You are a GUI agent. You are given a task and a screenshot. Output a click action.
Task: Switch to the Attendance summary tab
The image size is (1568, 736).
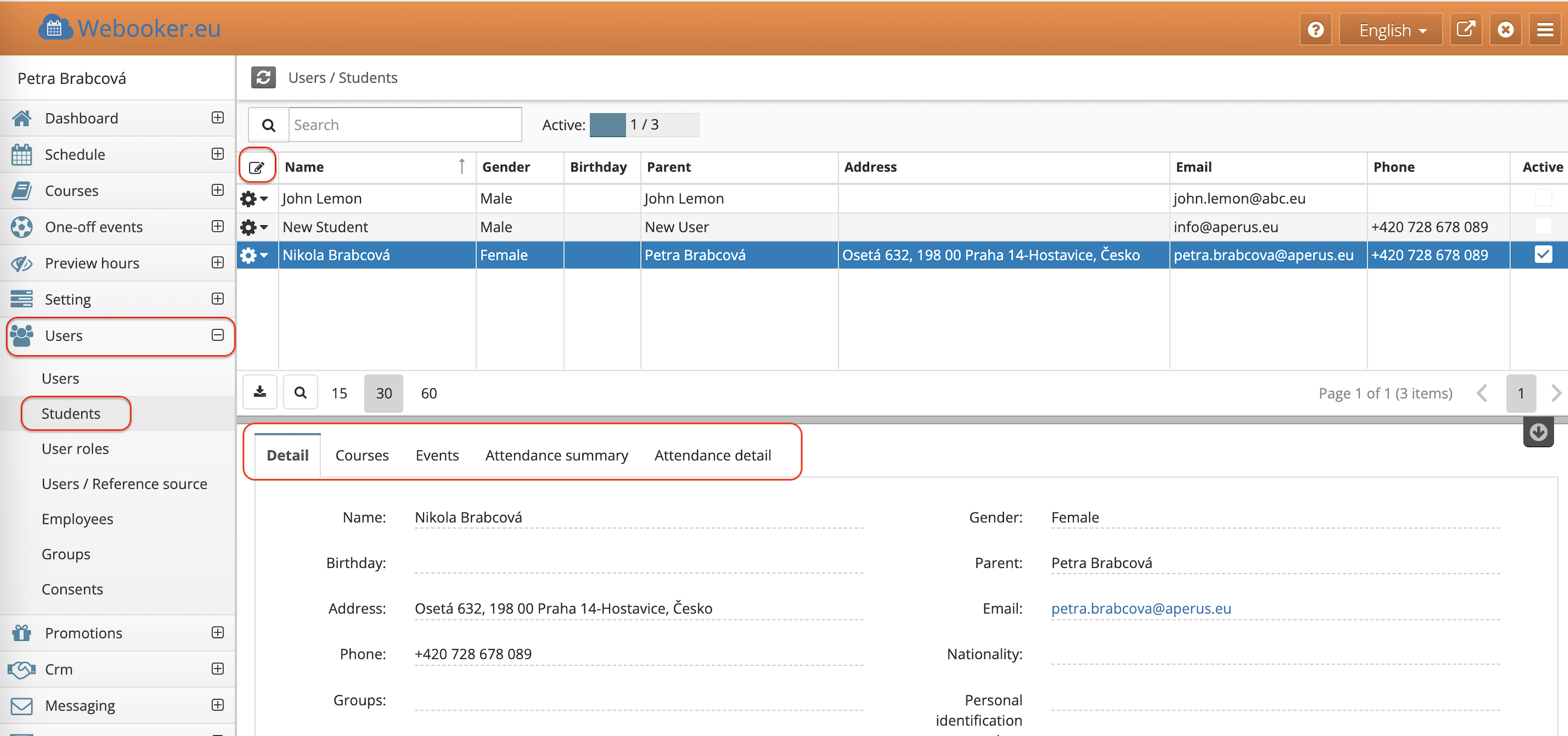tap(556, 454)
